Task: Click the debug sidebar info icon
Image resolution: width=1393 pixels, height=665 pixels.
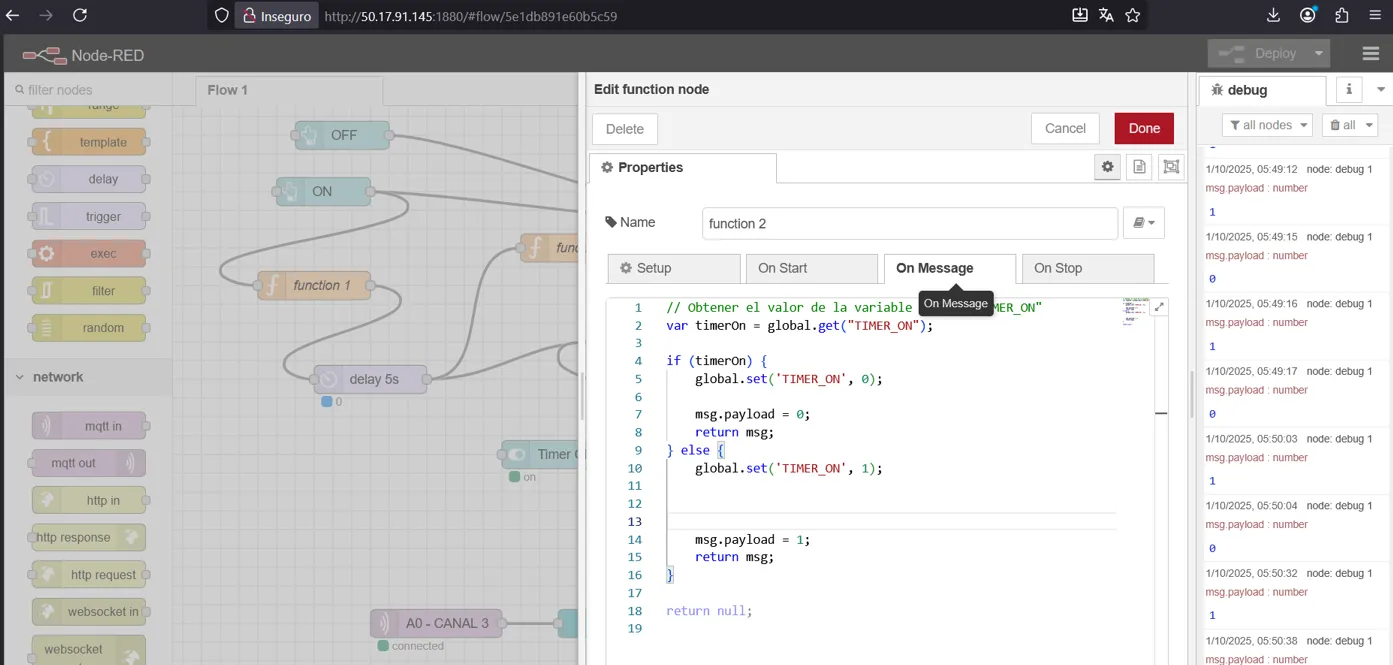Action: pos(1348,90)
